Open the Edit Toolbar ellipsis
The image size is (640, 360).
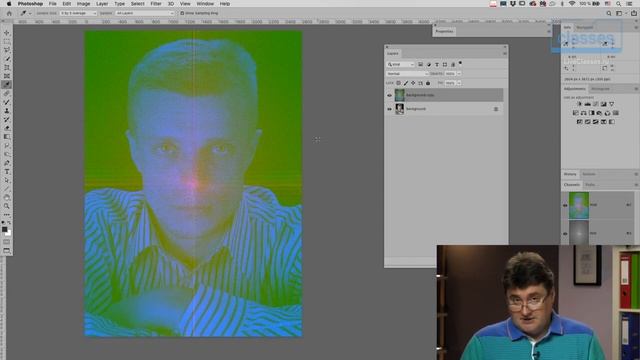point(7,215)
